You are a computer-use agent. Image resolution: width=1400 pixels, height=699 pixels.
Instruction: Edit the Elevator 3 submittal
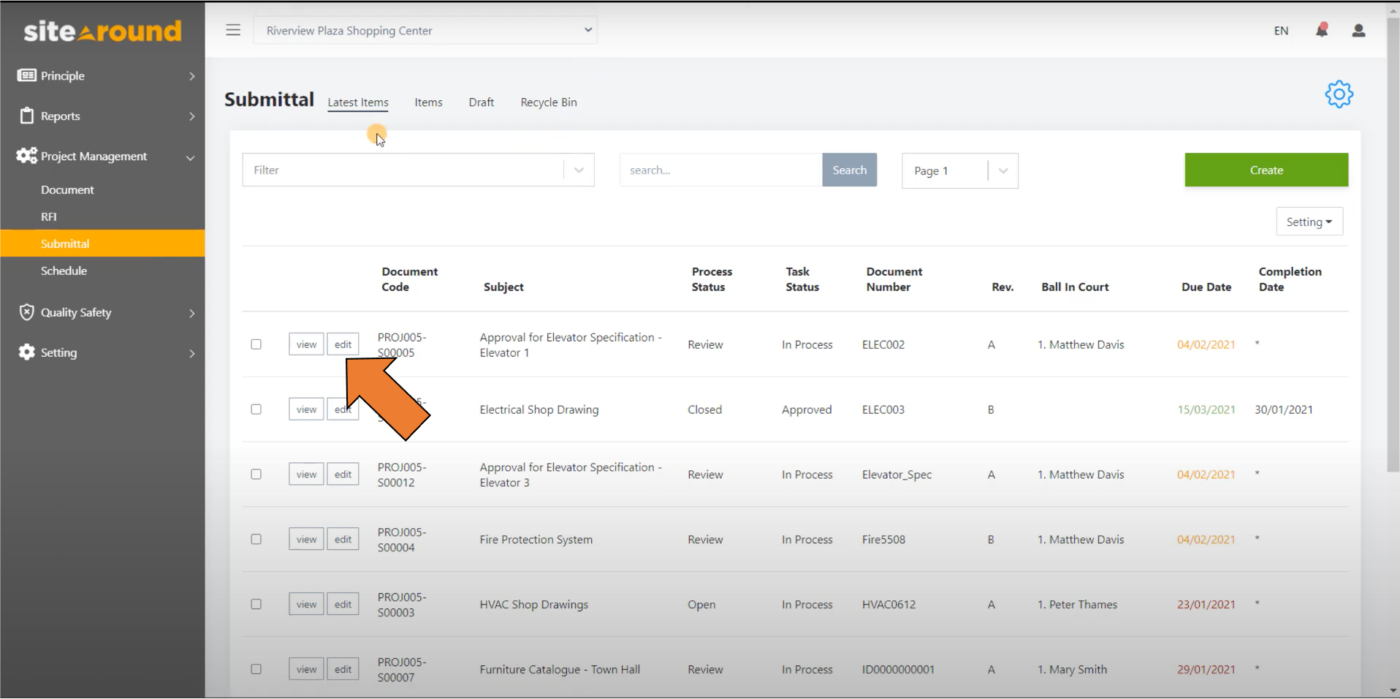(x=343, y=474)
